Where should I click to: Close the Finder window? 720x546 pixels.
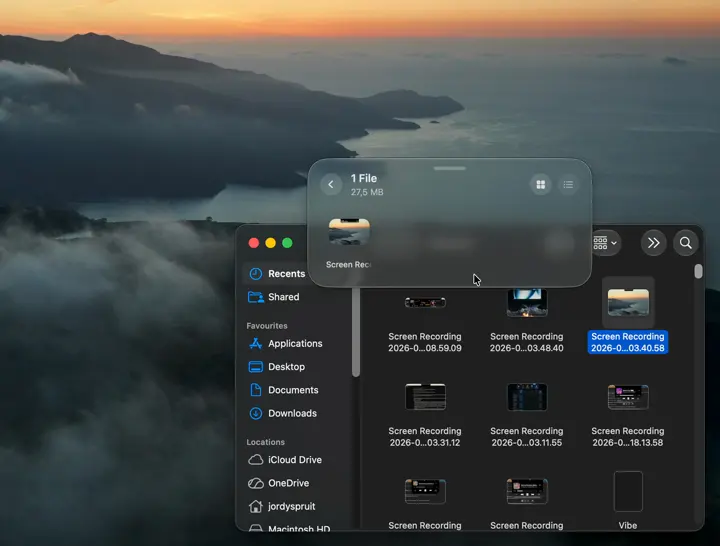point(253,243)
